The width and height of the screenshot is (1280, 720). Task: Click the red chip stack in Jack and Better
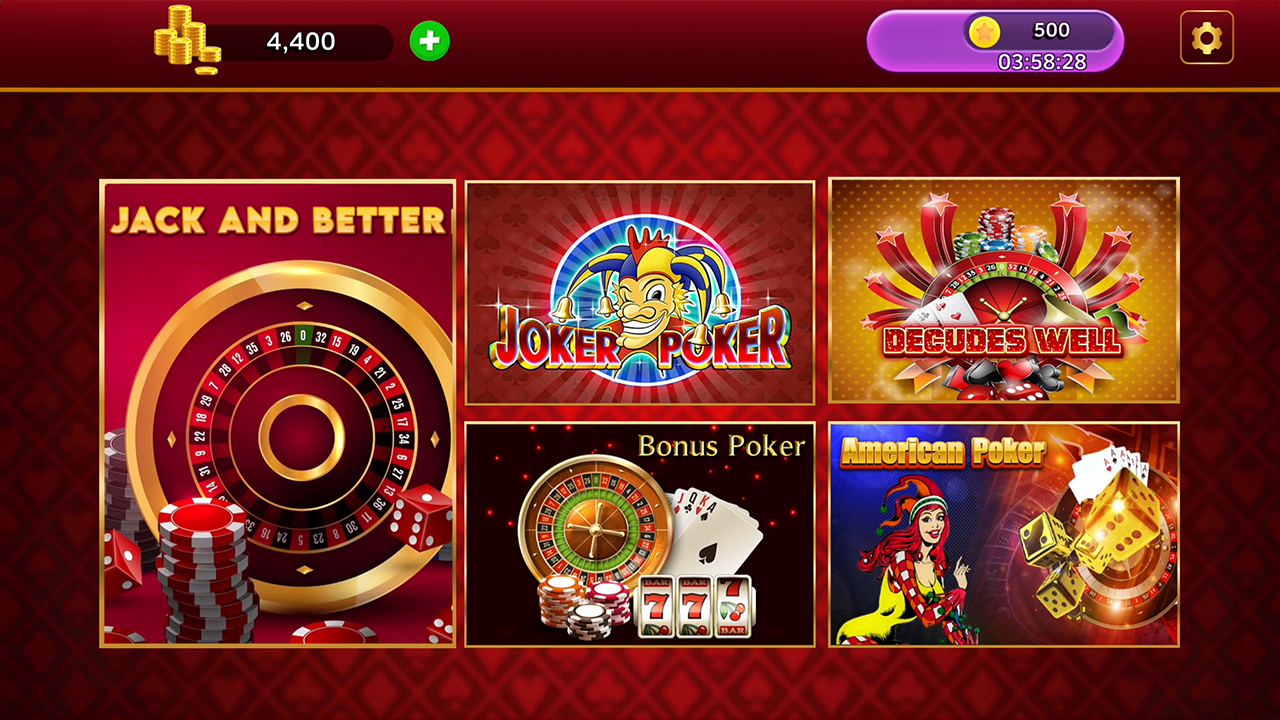(x=207, y=570)
